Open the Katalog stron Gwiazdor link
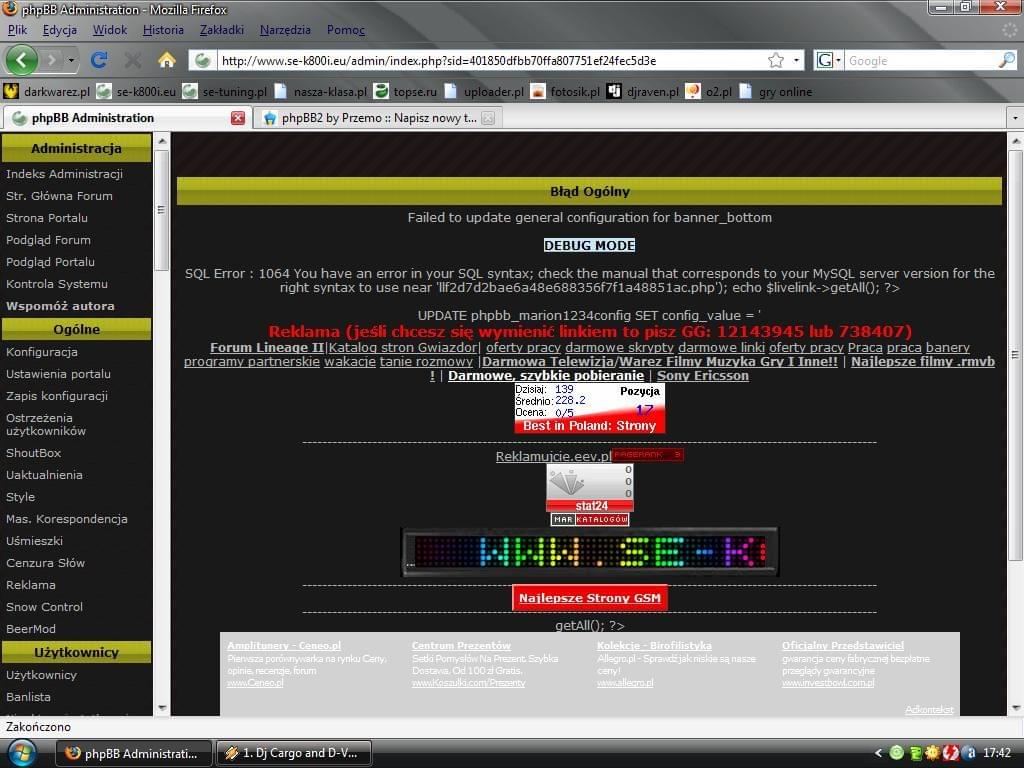The image size is (1024, 768). point(403,347)
